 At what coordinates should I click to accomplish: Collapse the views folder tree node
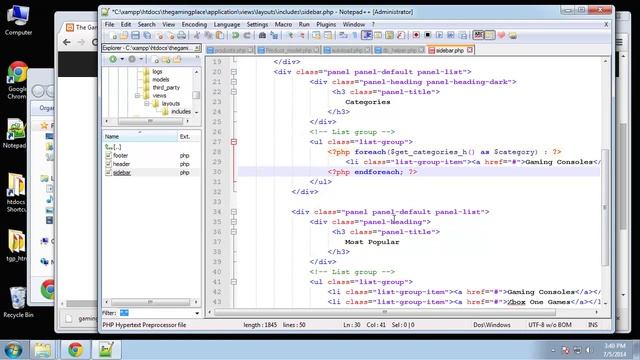(x=138, y=96)
